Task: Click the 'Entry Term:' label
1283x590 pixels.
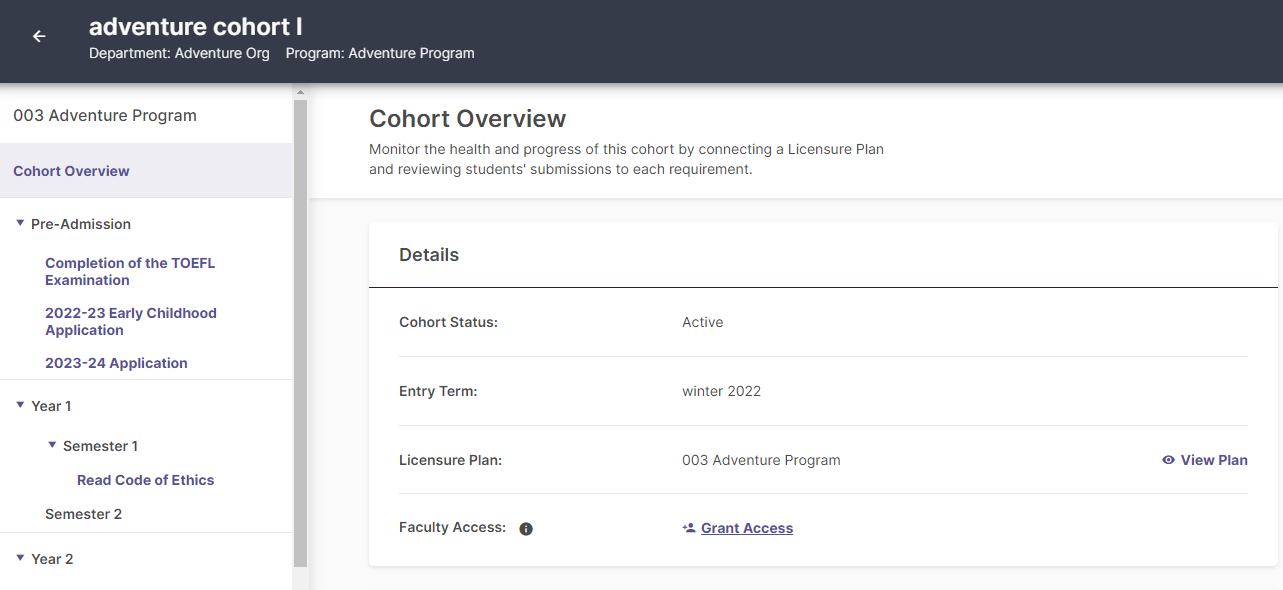Action: [438, 391]
